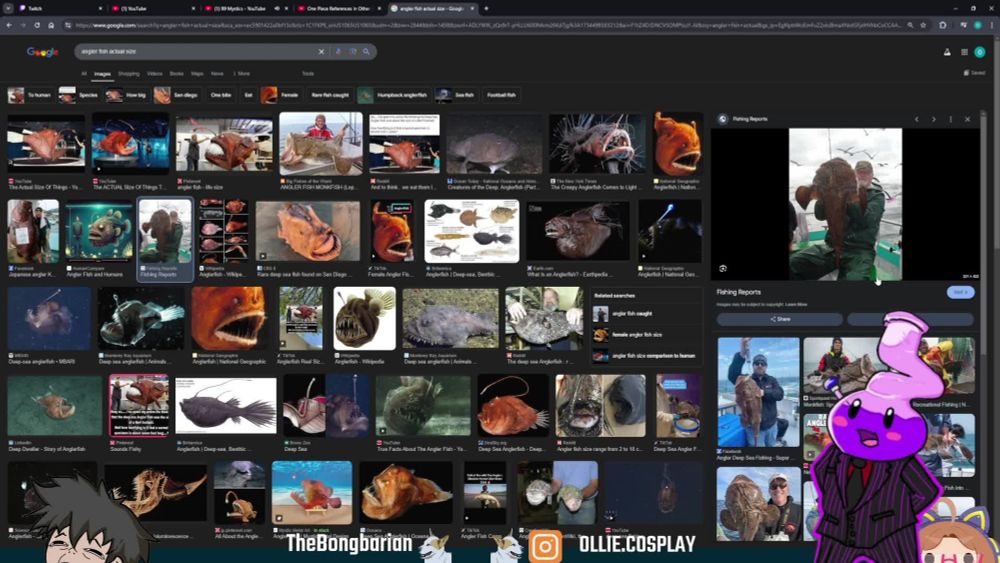
Task: Expand the More search categories menu
Action: pyautogui.click(x=242, y=74)
